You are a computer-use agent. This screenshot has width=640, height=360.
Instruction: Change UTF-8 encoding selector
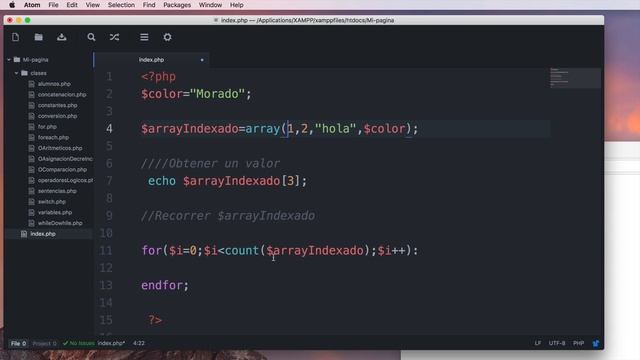(x=557, y=343)
